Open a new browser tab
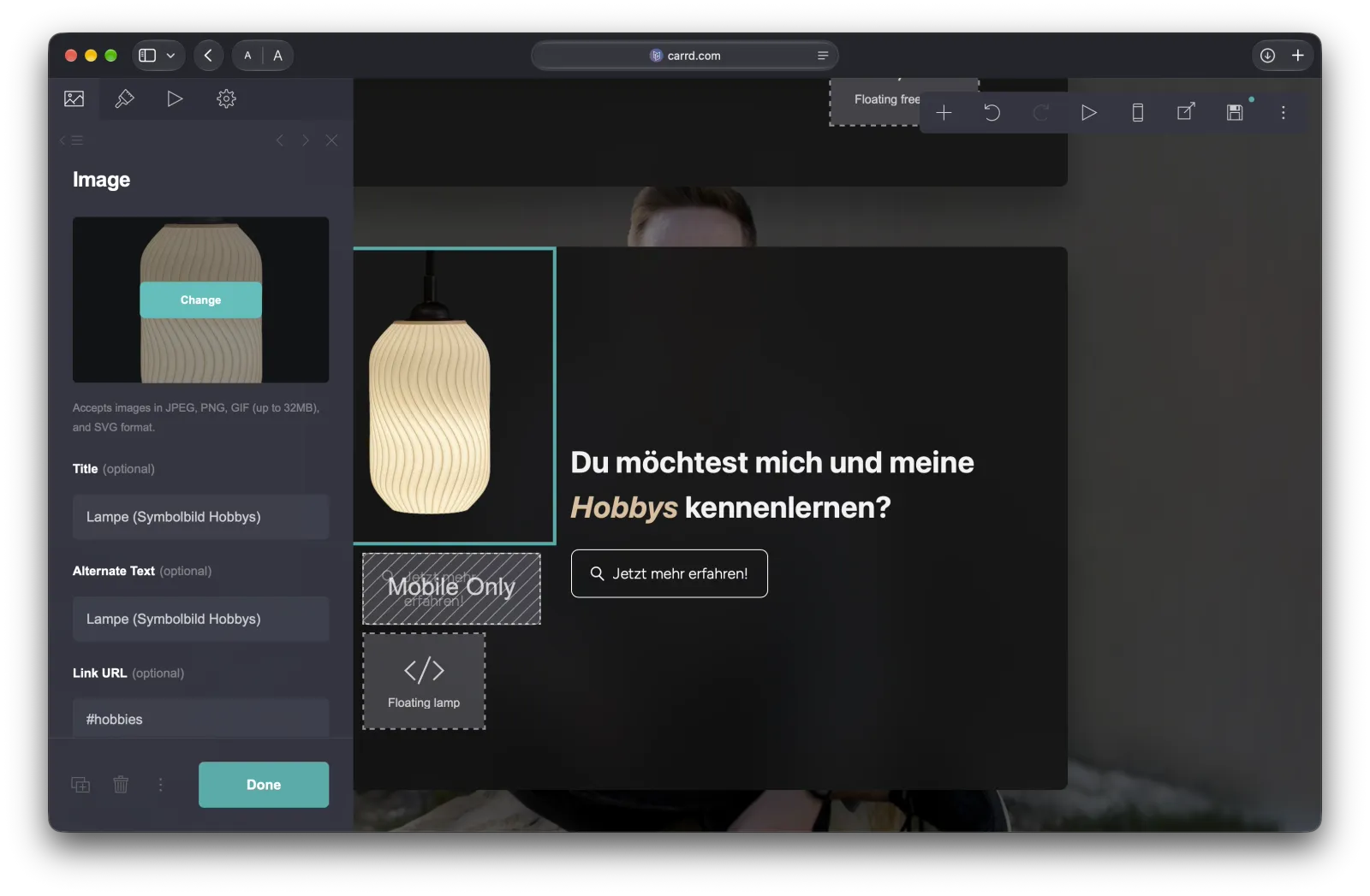The width and height of the screenshot is (1370, 896). point(1298,56)
